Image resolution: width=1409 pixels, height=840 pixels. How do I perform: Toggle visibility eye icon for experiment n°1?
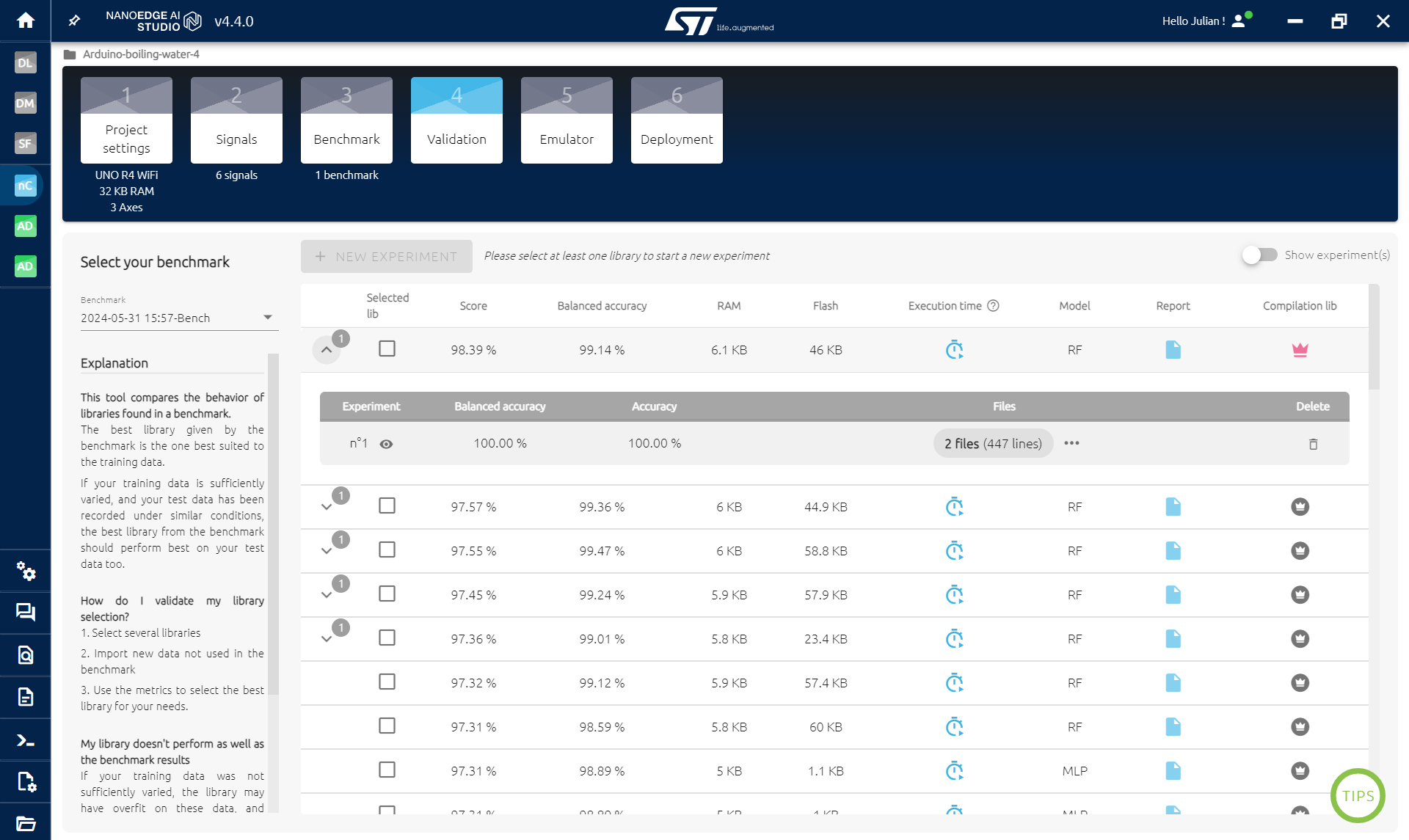click(x=389, y=443)
